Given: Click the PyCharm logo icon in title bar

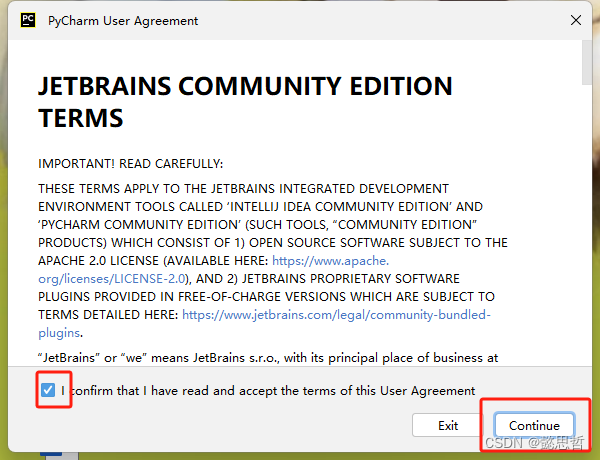Looking at the screenshot, I should pyautogui.click(x=28, y=20).
